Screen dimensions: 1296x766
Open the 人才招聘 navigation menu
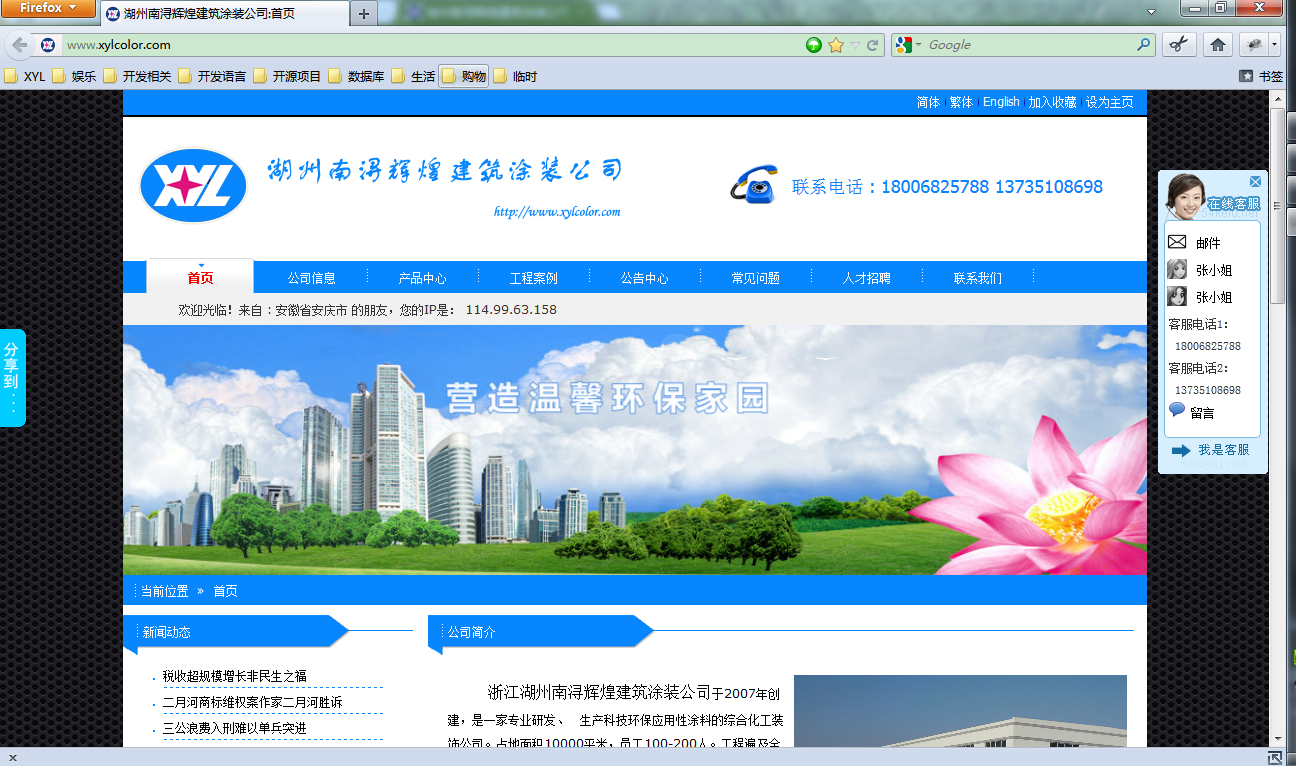point(866,278)
